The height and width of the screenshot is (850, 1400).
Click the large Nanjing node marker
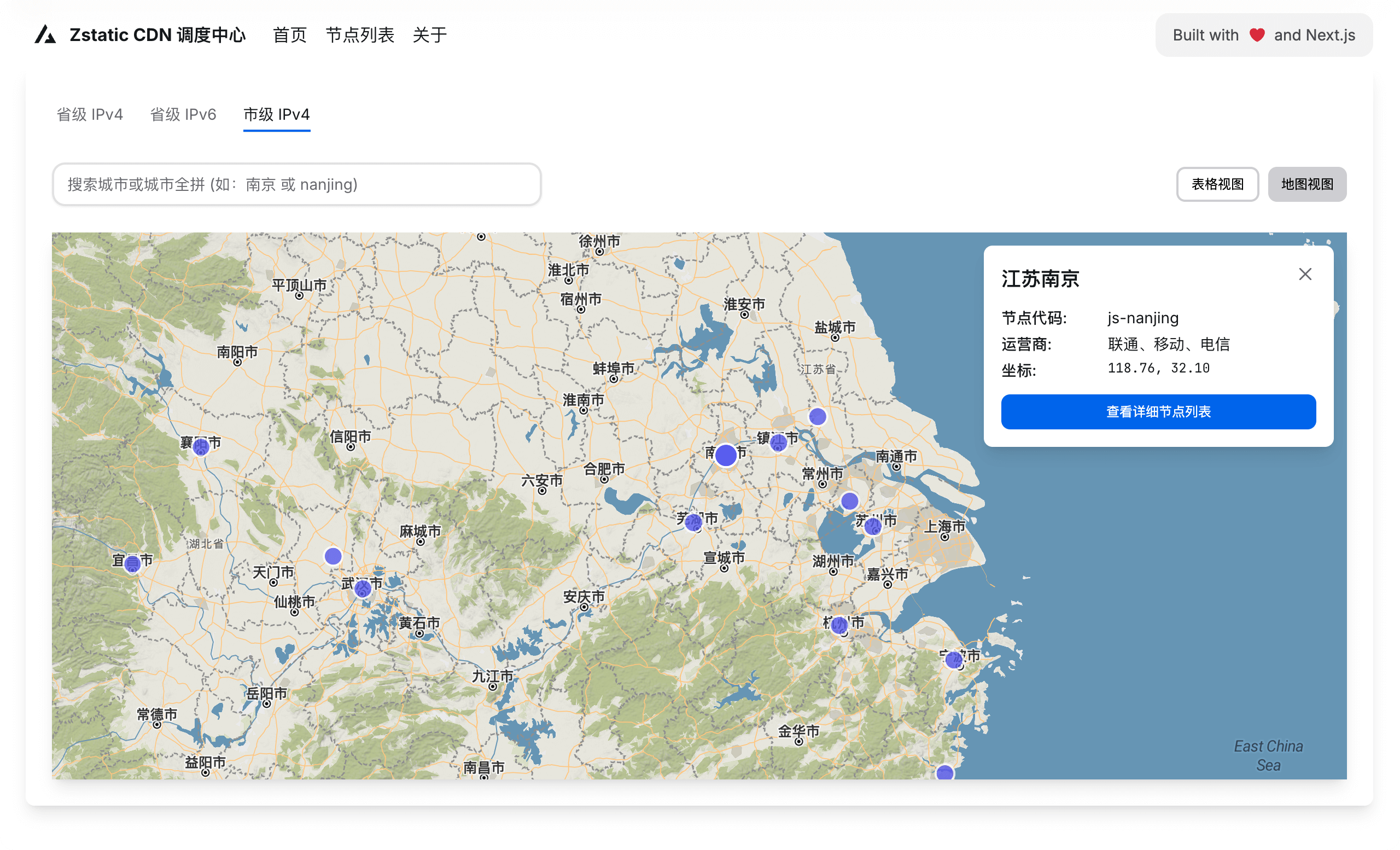pos(726,455)
